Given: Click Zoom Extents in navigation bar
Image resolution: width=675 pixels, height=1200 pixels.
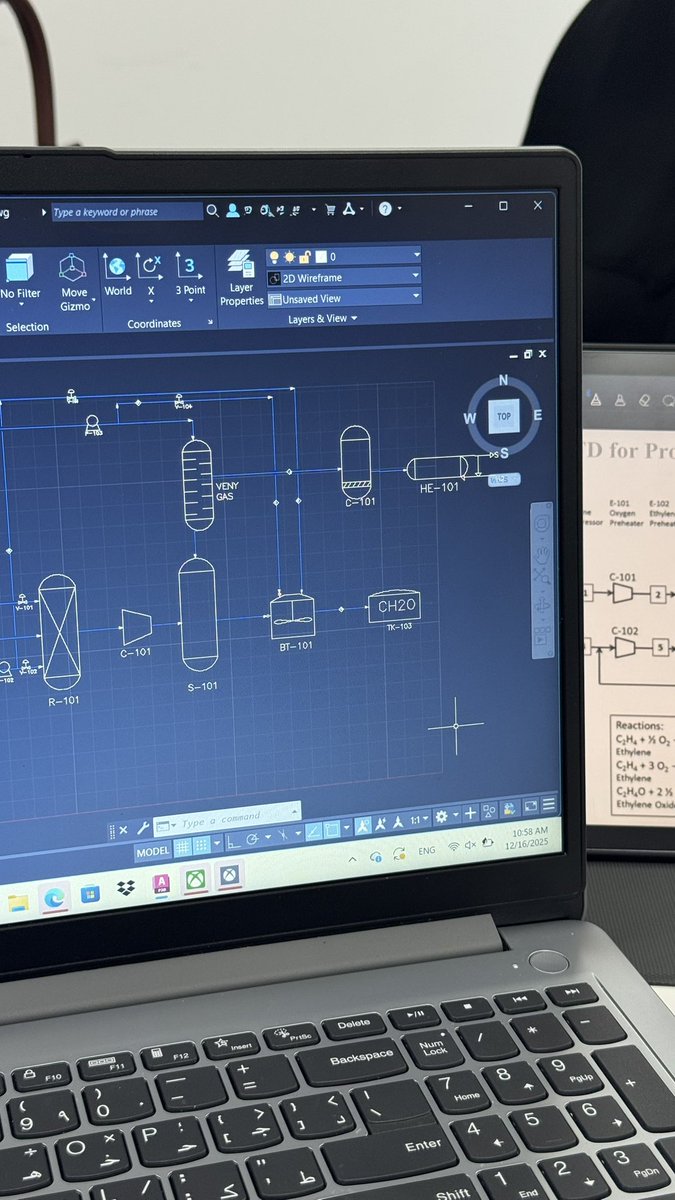Looking at the screenshot, I should [543, 578].
